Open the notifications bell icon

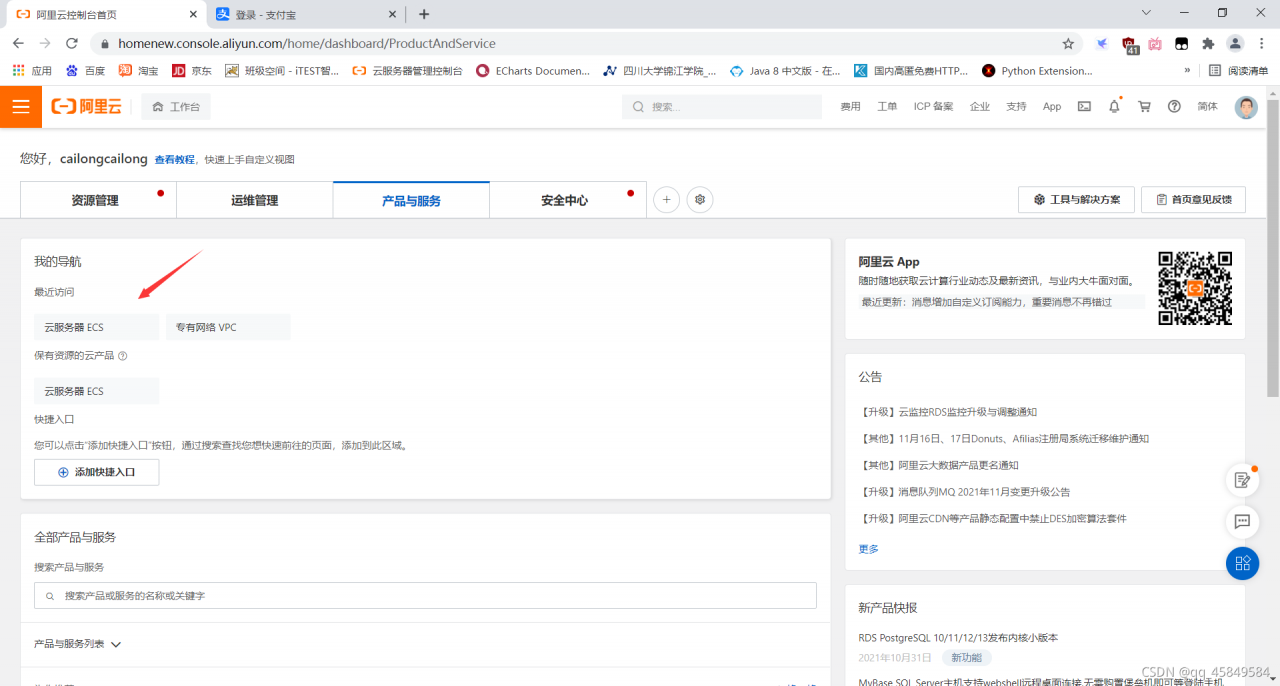pos(1114,107)
